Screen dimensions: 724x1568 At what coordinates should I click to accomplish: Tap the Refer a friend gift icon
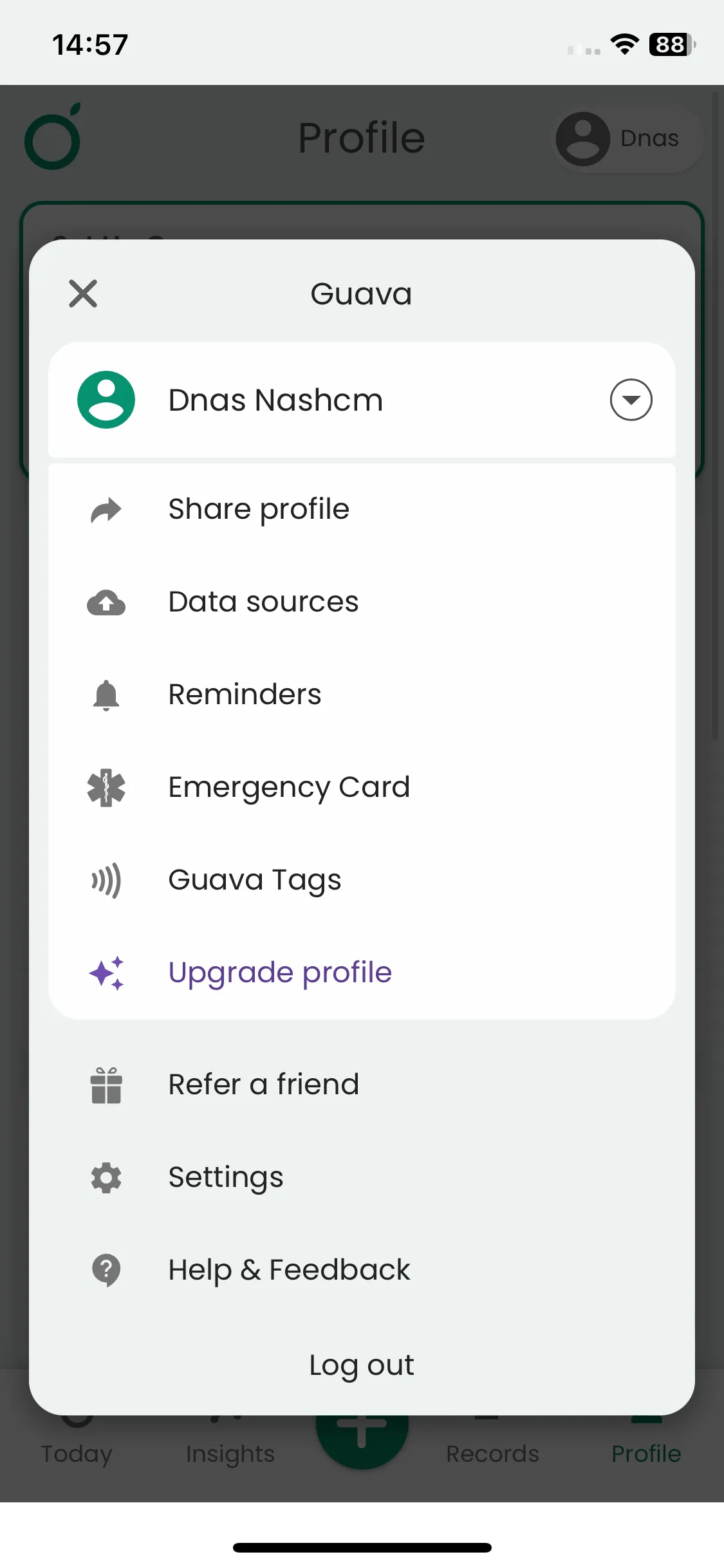tap(106, 1085)
